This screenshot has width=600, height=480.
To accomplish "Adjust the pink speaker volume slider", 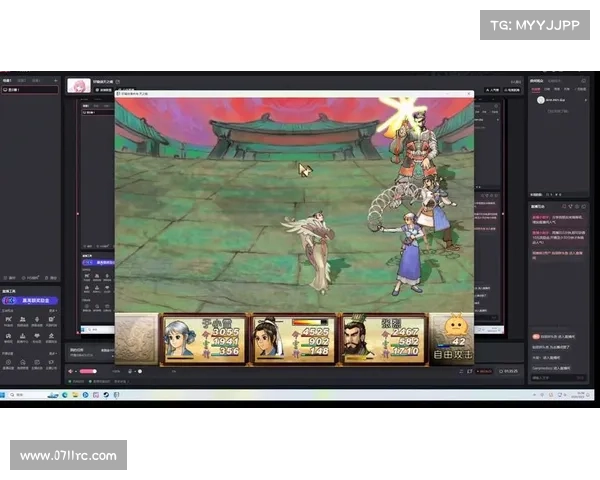I will pyautogui.click(x=88, y=371).
